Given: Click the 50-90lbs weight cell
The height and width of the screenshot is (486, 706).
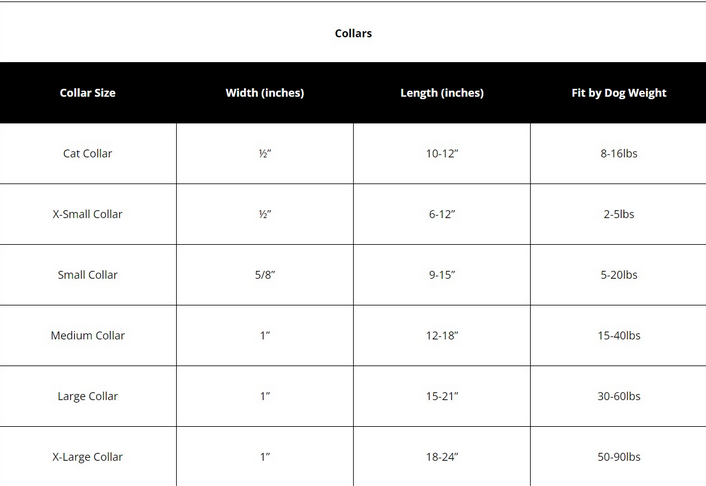Looking at the screenshot, I should click(619, 457).
